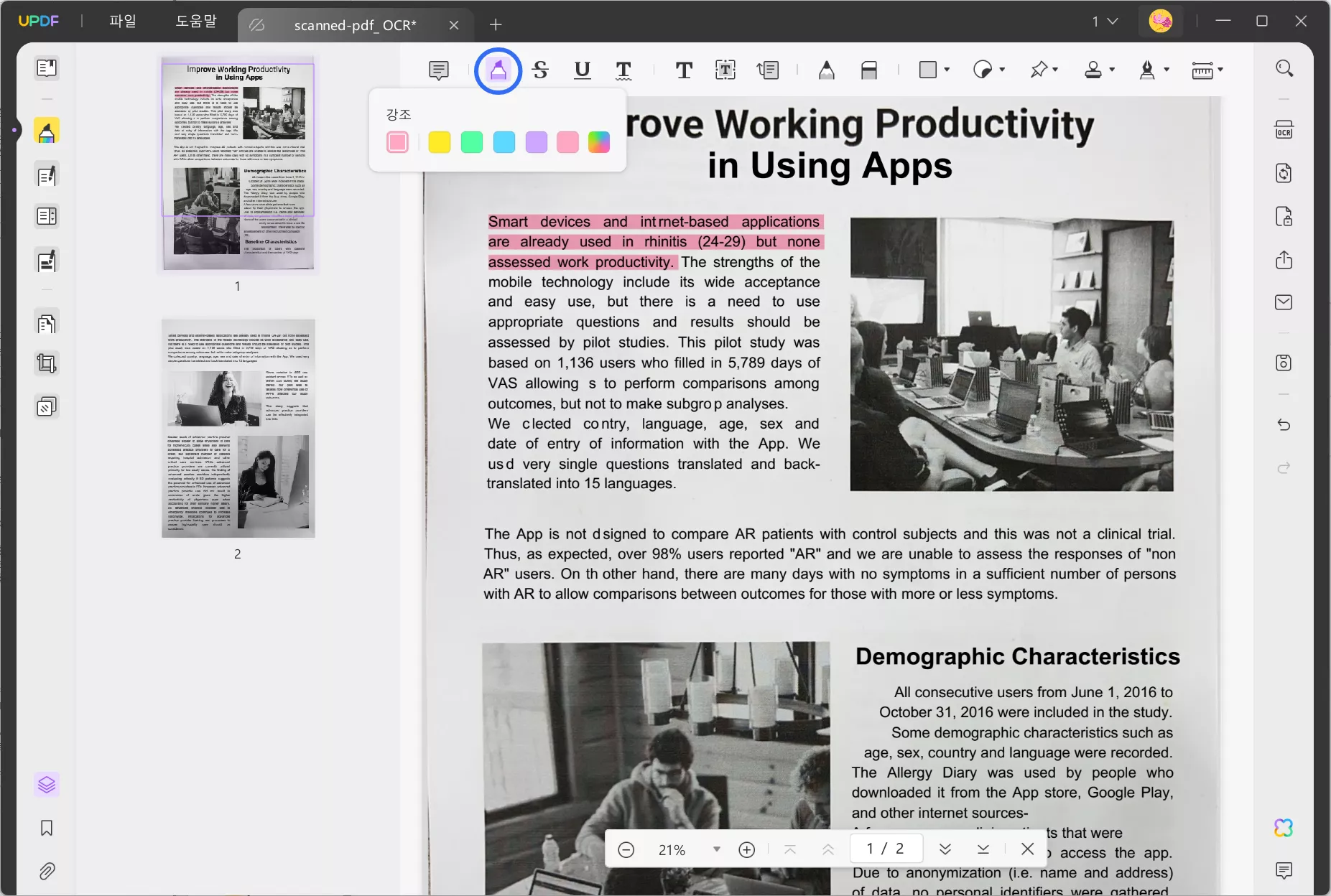This screenshot has height=896, width=1331.
Task: Toggle the layers panel button
Action: pos(47,784)
